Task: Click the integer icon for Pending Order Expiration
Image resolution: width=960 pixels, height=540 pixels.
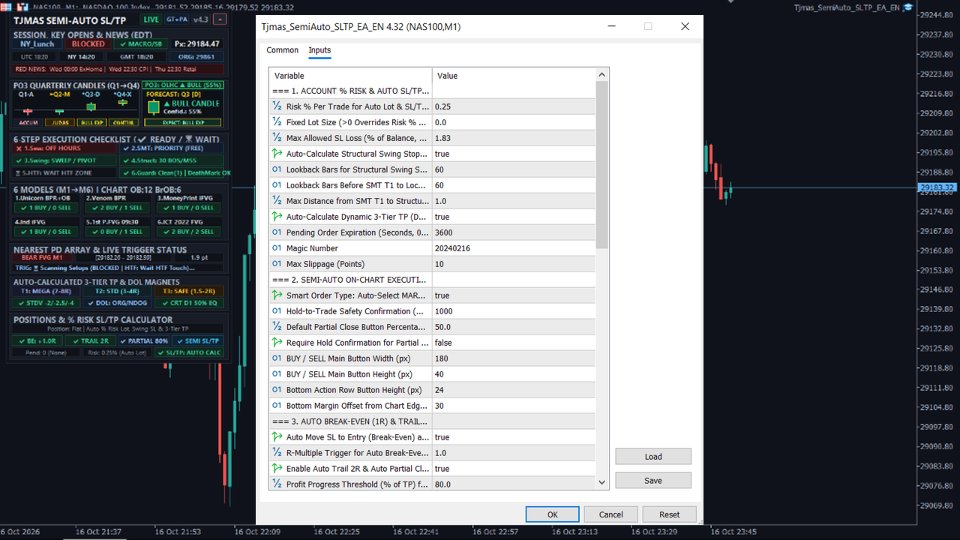Action: point(277,232)
